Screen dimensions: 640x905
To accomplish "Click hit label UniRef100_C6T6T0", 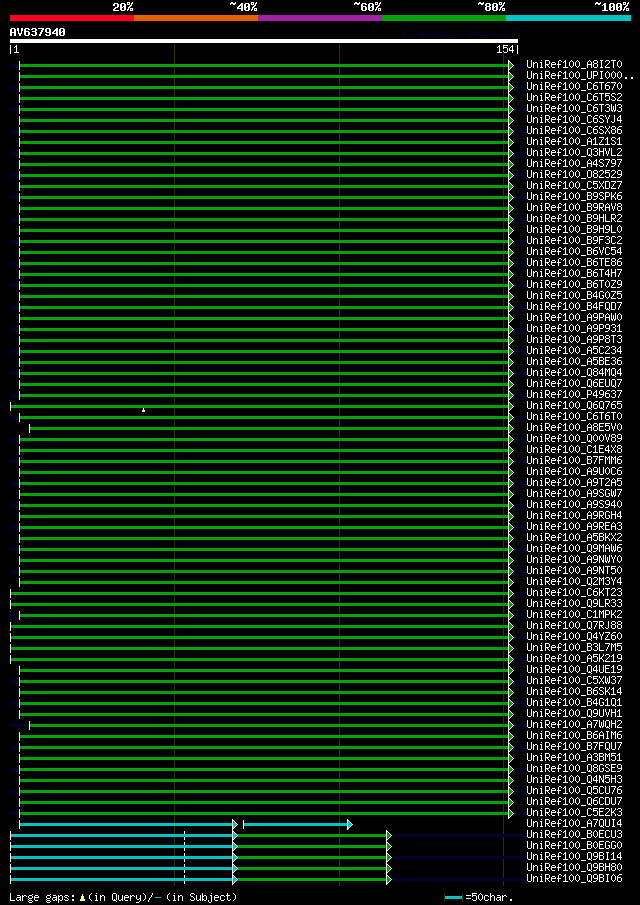I will tap(574, 417).
